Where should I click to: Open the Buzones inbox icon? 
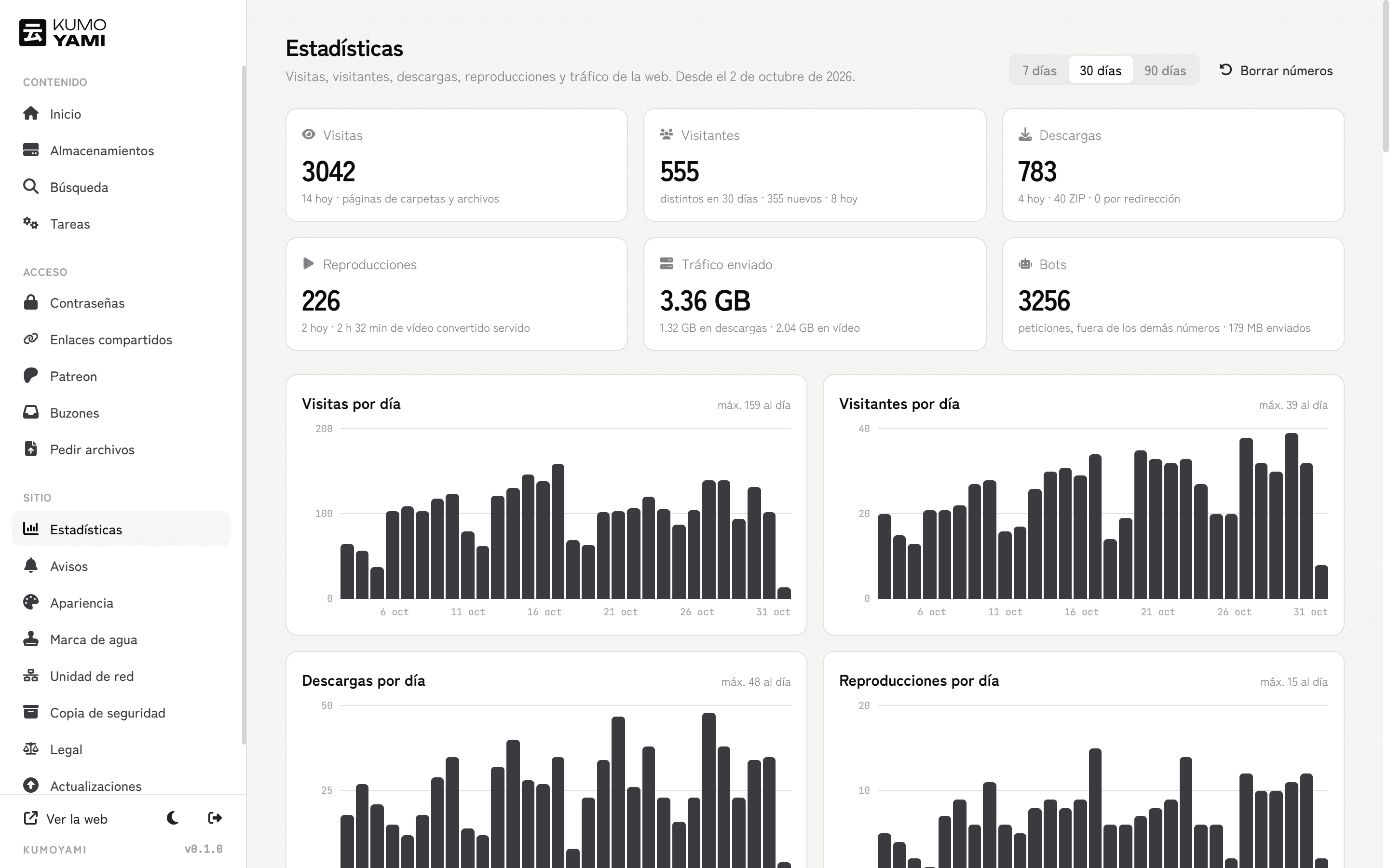31,413
